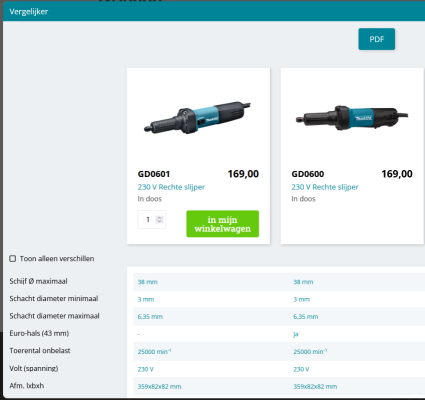Add GD0601 to the shopping cart

[x=222, y=224]
